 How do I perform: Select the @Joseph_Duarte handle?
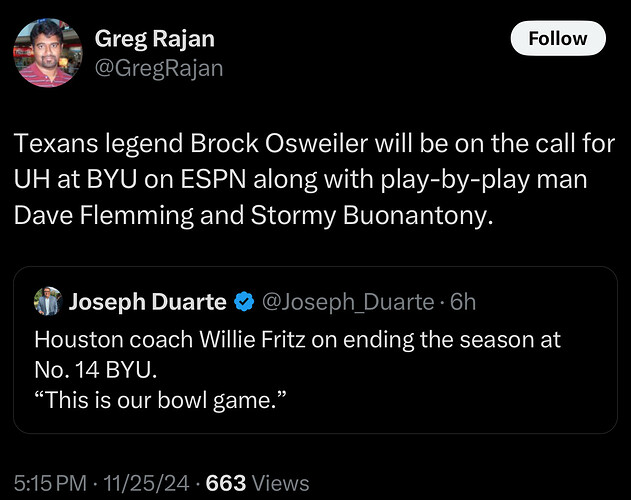348,302
